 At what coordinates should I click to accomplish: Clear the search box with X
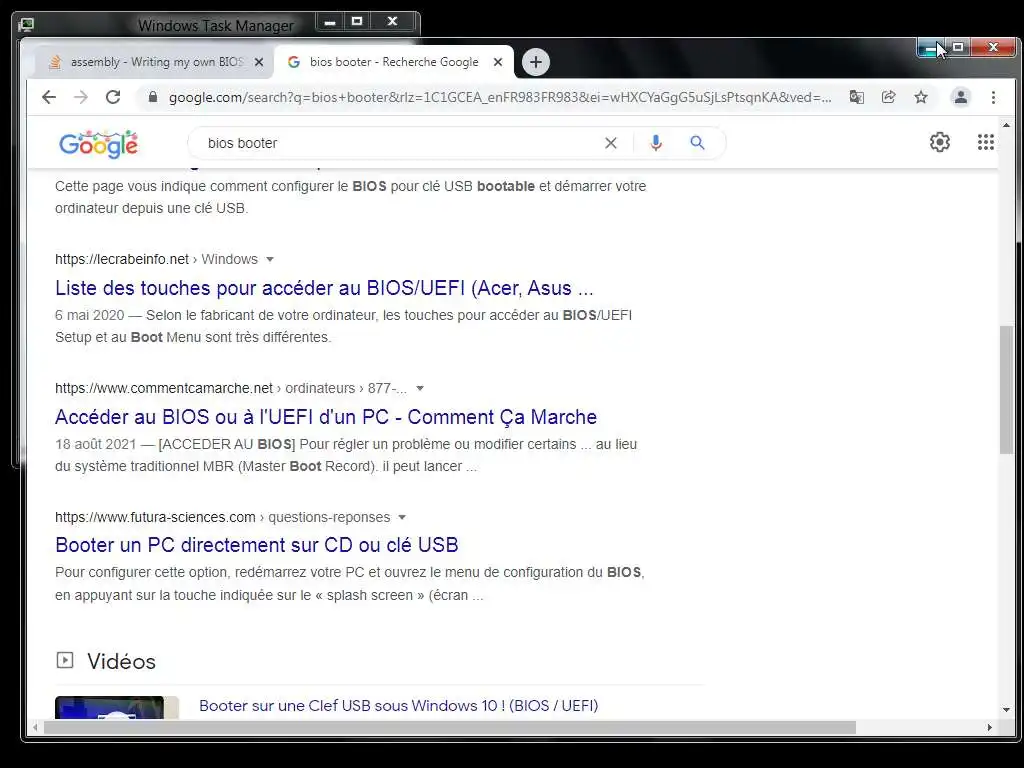(611, 143)
